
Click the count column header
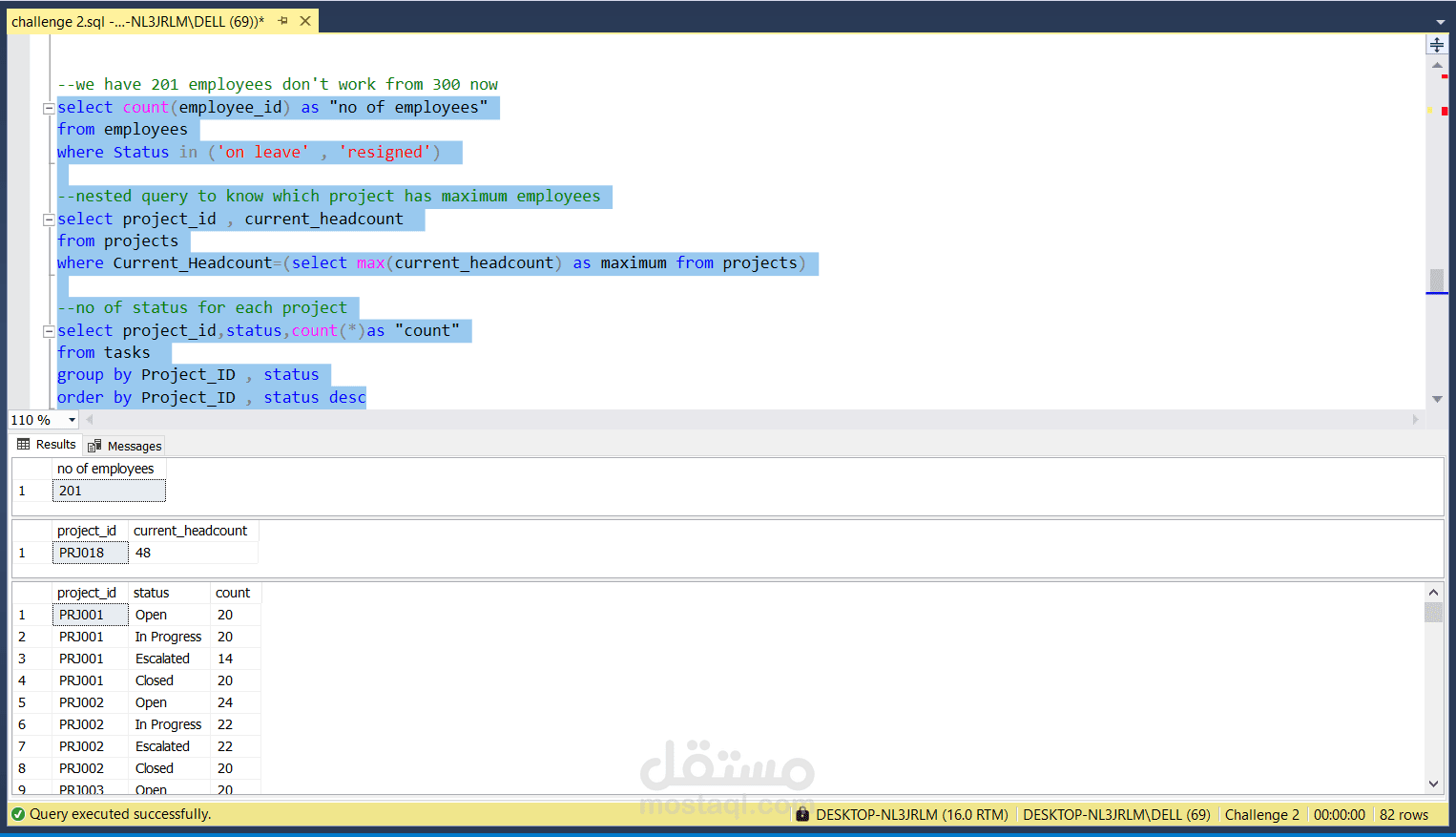coord(236,593)
